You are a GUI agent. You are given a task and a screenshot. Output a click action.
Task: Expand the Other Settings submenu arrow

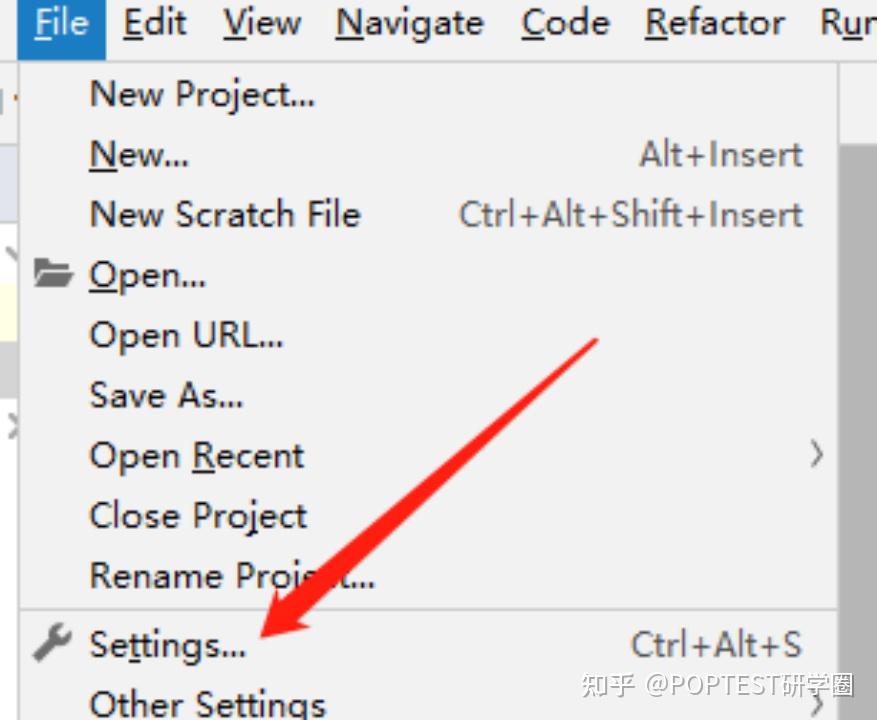pyautogui.click(x=816, y=704)
